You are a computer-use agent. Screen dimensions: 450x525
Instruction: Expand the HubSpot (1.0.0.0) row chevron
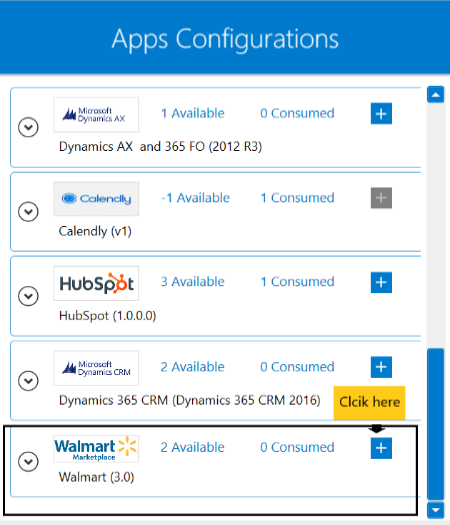pyautogui.click(x=28, y=296)
